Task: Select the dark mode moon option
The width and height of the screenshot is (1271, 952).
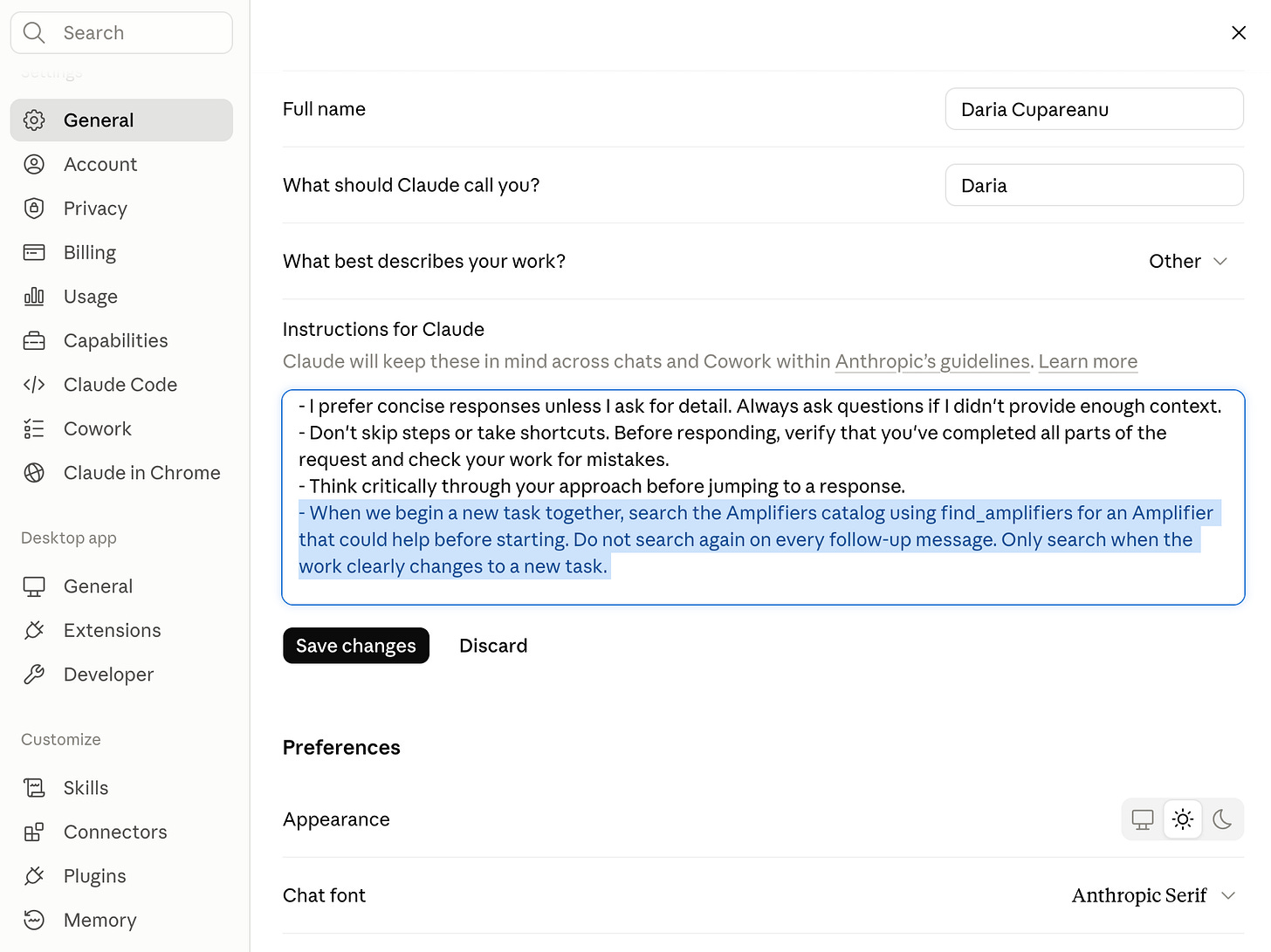Action: (1222, 819)
